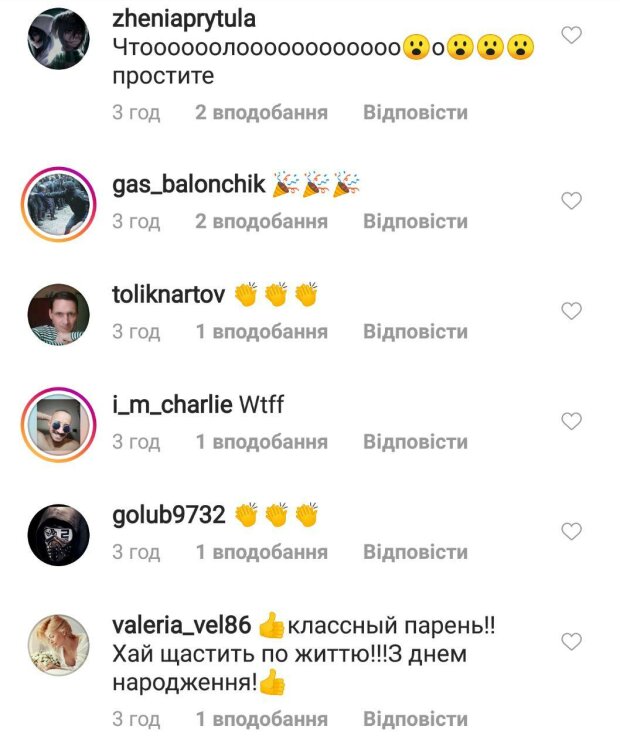
Task: View gas_balonchik story avatar
Action: click(x=58, y=204)
